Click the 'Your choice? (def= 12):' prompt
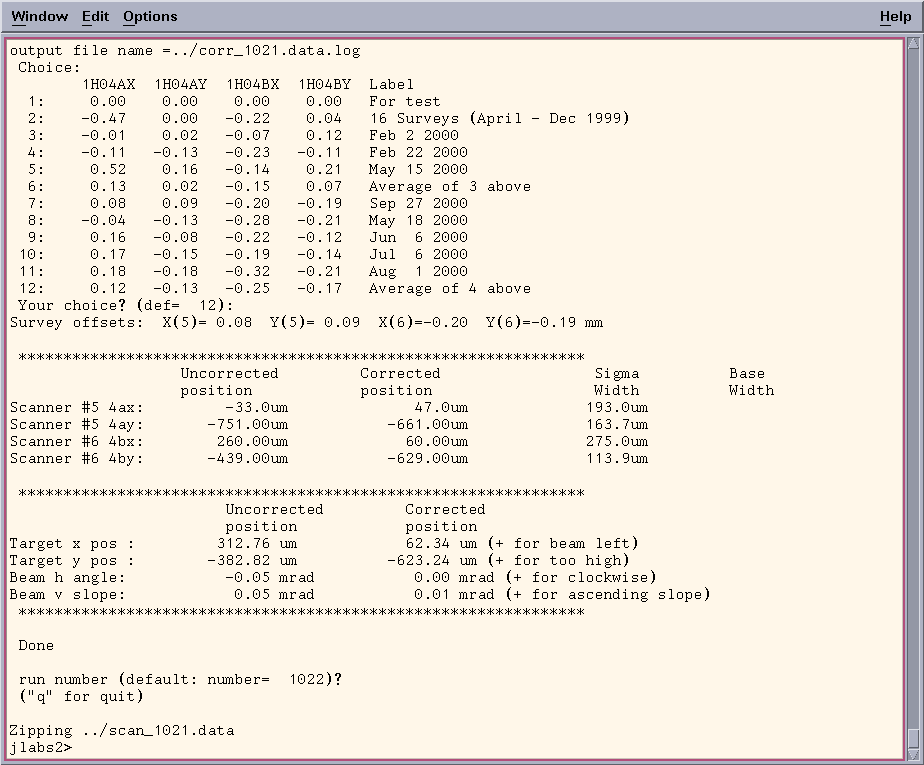This screenshot has width=924, height=765. 126,306
